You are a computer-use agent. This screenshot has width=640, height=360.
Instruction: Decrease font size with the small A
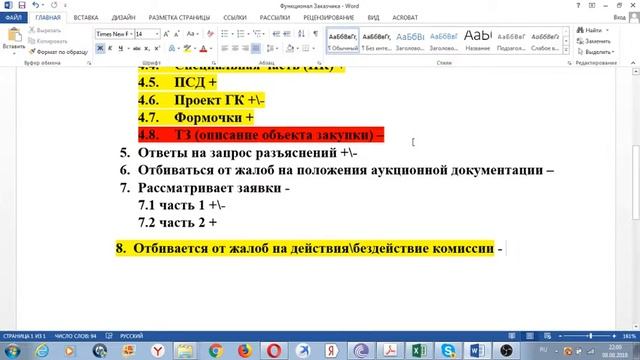click(x=177, y=34)
